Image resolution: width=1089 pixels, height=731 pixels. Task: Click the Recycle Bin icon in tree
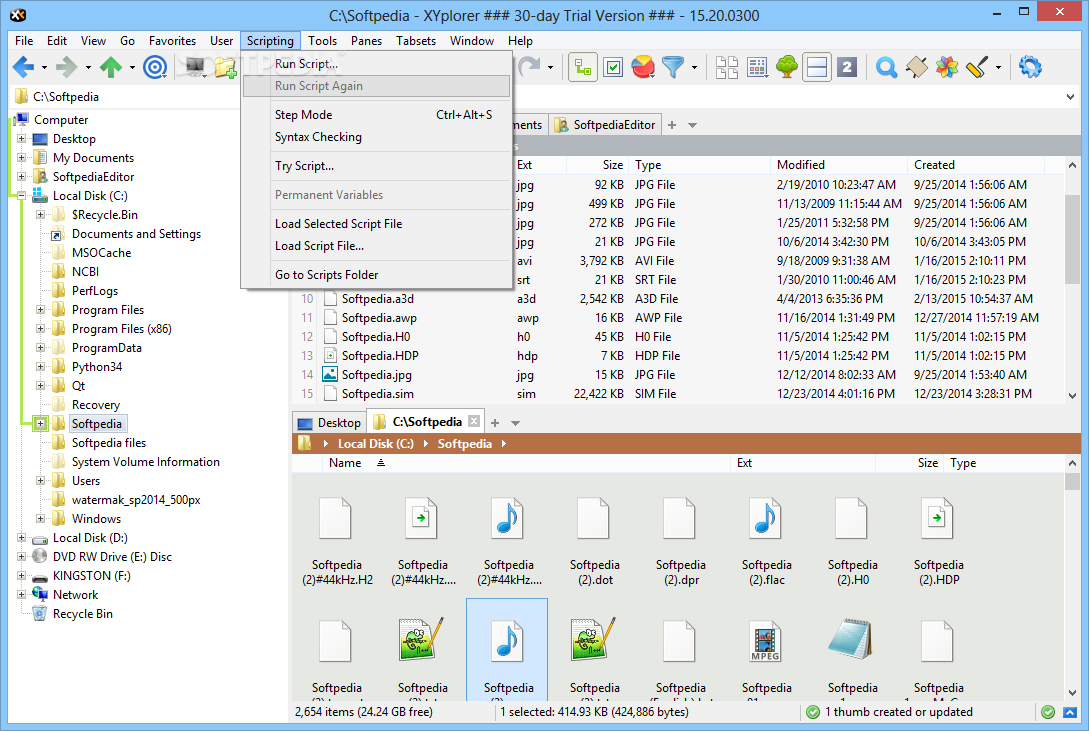click(x=40, y=614)
